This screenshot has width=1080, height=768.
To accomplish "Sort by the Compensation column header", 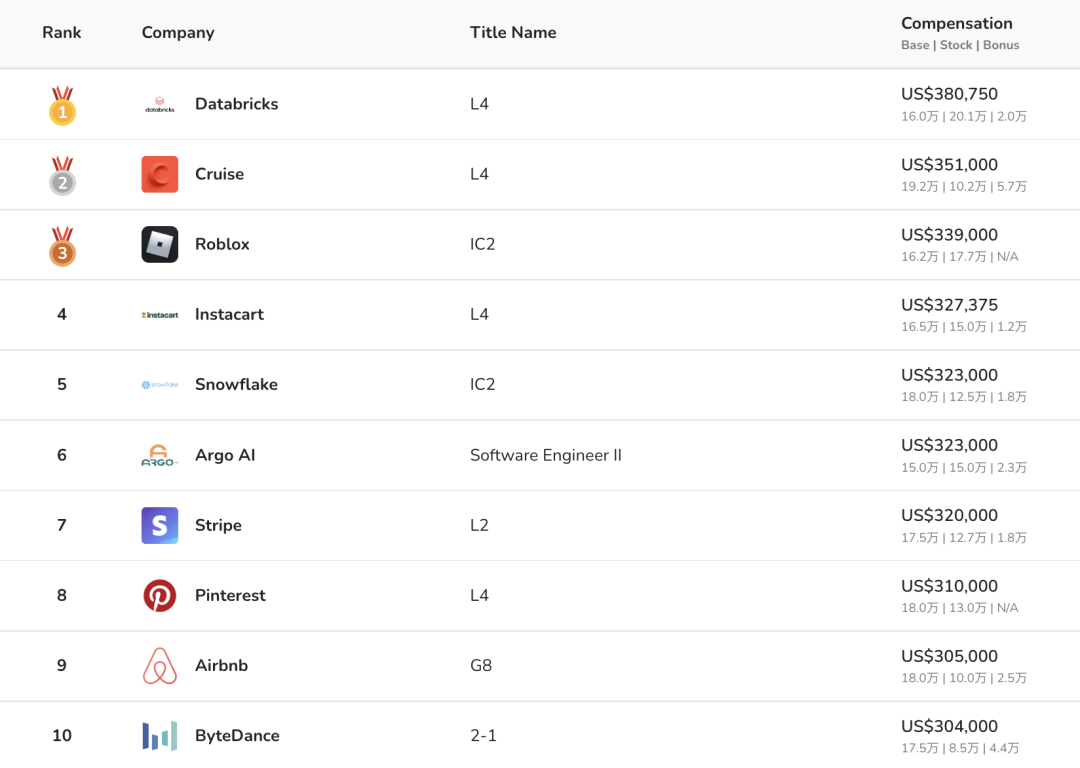I will [956, 24].
